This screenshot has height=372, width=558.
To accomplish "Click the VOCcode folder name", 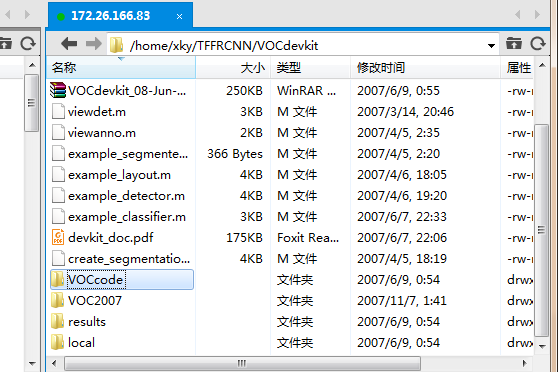I will coord(95,280).
